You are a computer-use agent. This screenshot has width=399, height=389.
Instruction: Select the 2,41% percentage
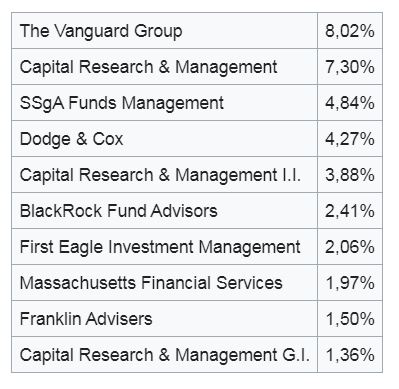click(350, 211)
